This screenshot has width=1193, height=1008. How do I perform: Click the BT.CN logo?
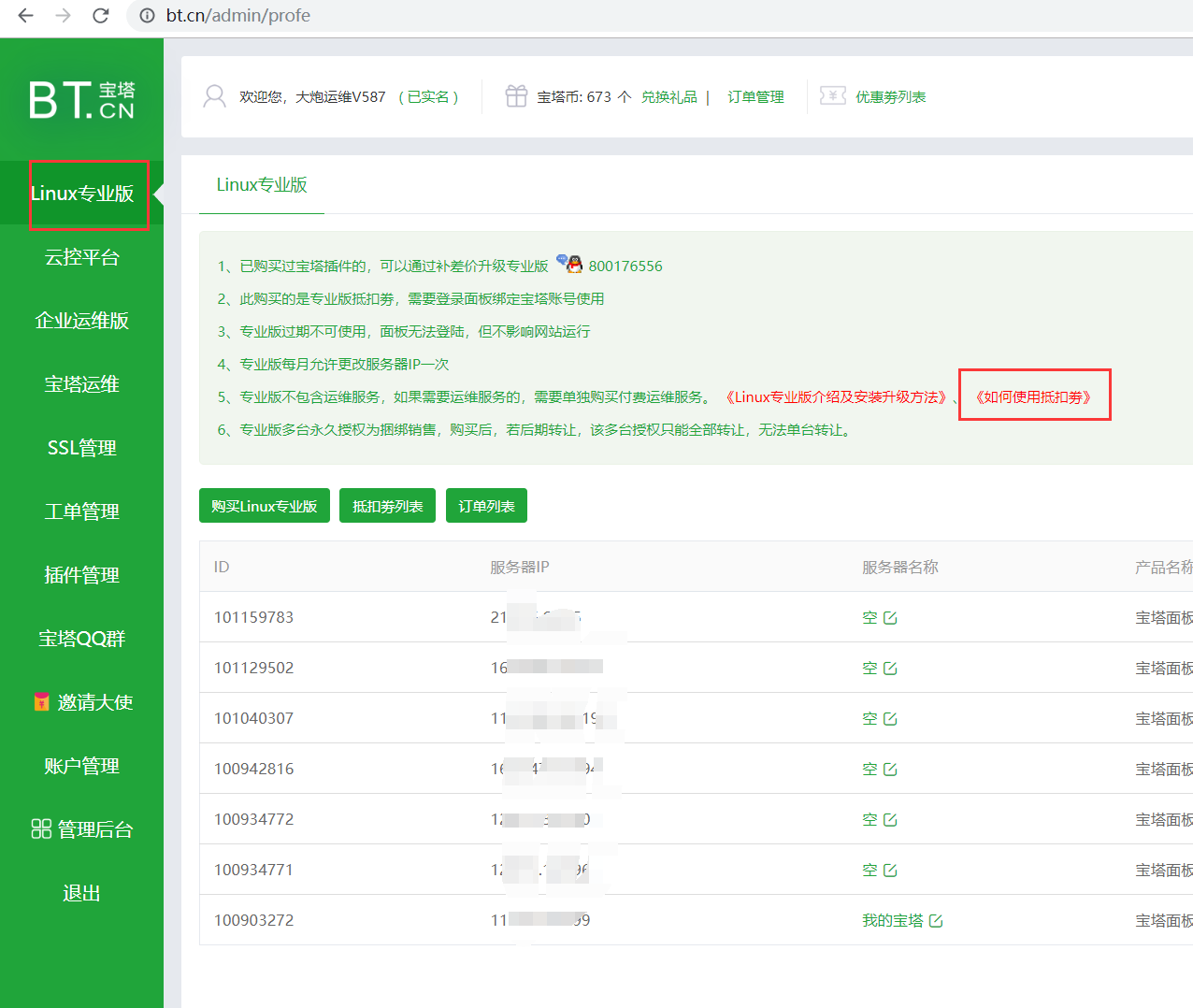pyautogui.click(x=81, y=100)
